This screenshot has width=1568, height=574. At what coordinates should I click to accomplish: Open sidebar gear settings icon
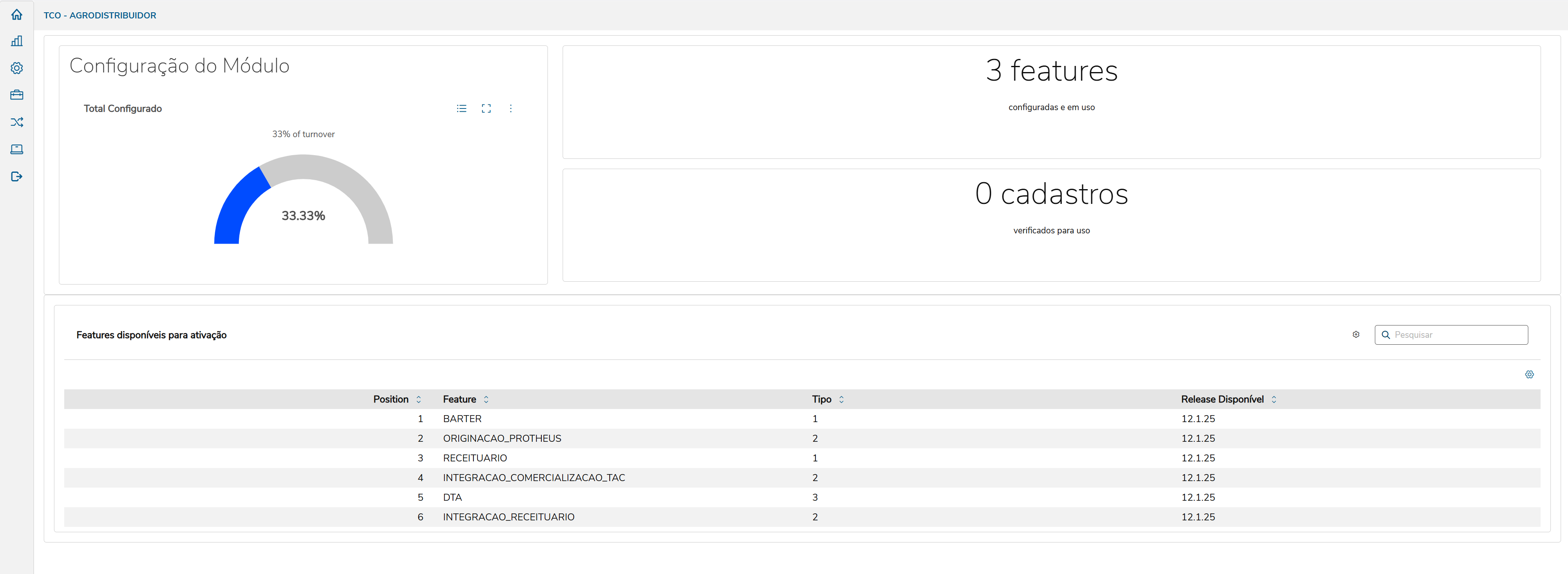[x=16, y=68]
